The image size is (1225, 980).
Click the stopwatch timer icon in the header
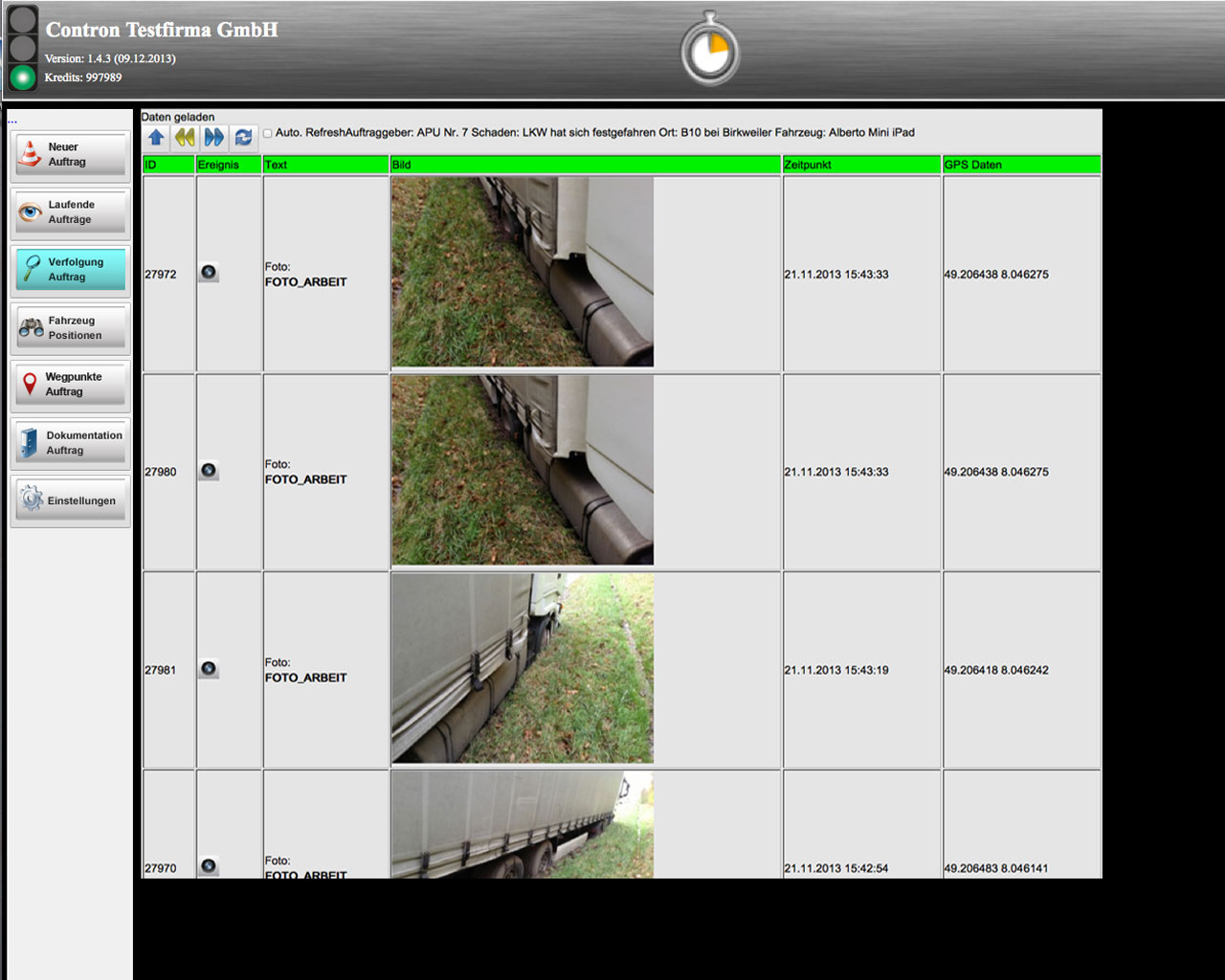point(710,50)
